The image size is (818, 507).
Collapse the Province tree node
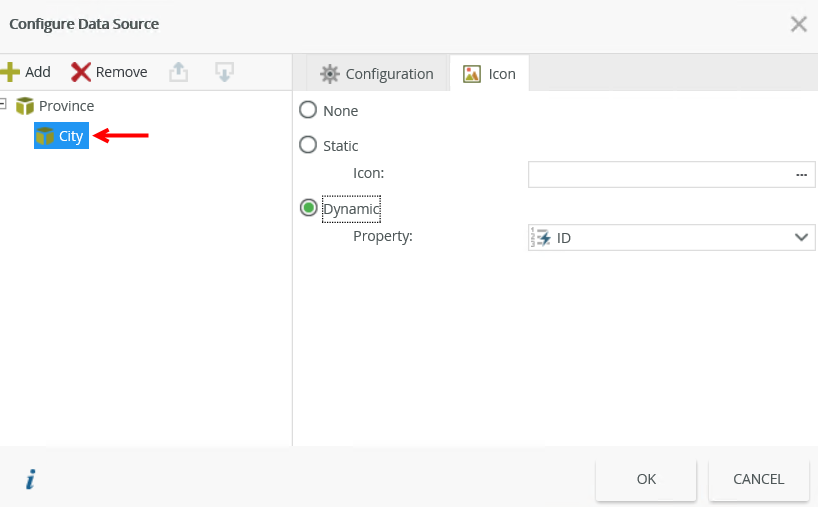[5, 103]
